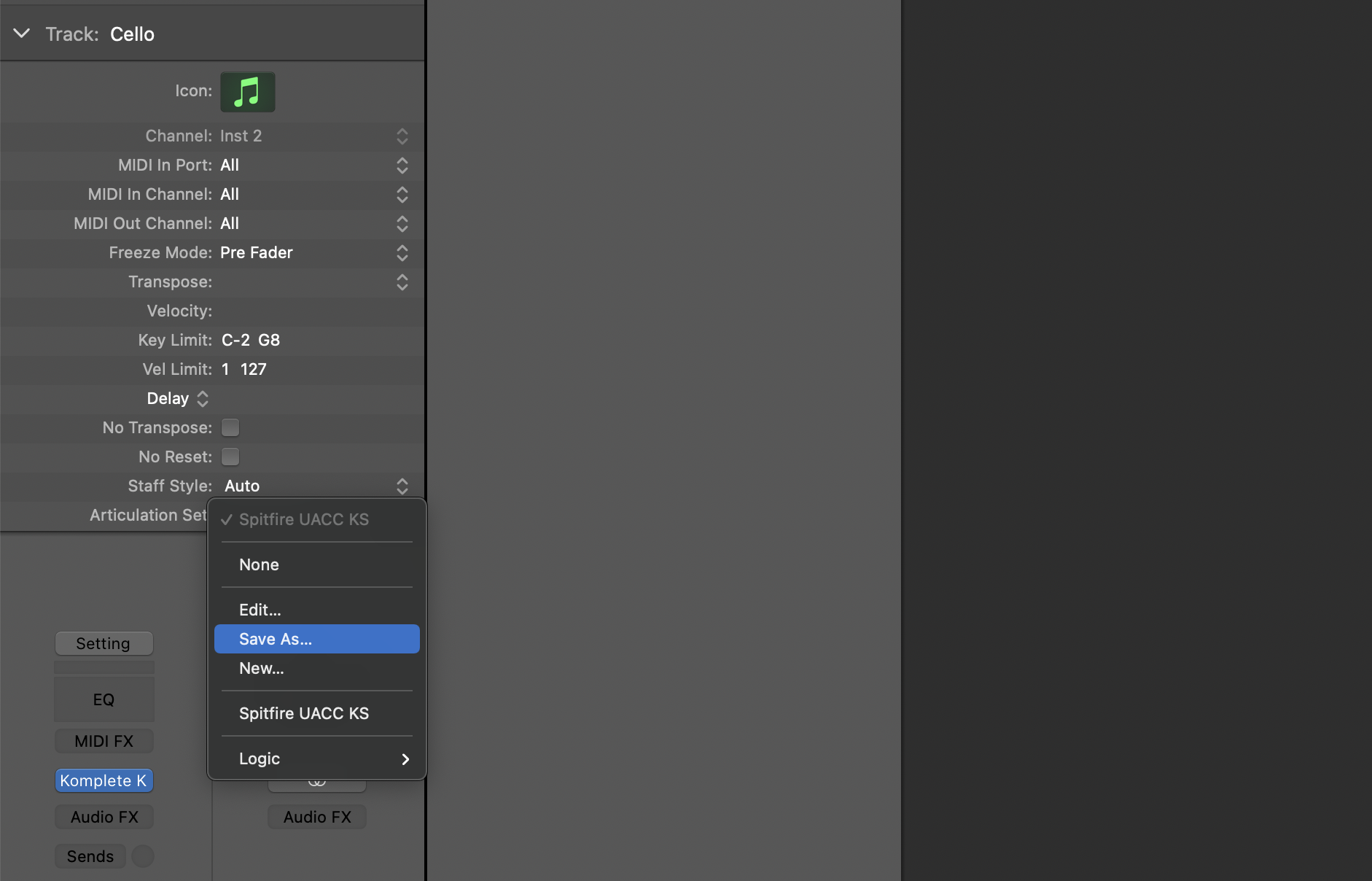Click the Setting button on channel strip
Viewport: 1372px width, 881px height.
(104, 643)
